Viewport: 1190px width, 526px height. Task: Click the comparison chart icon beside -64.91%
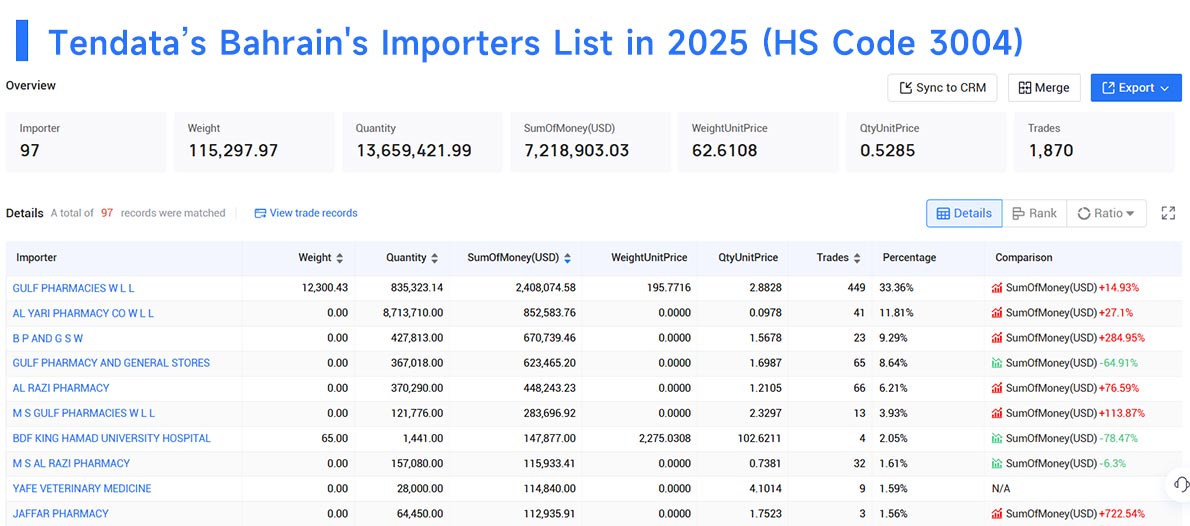tap(997, 364)
